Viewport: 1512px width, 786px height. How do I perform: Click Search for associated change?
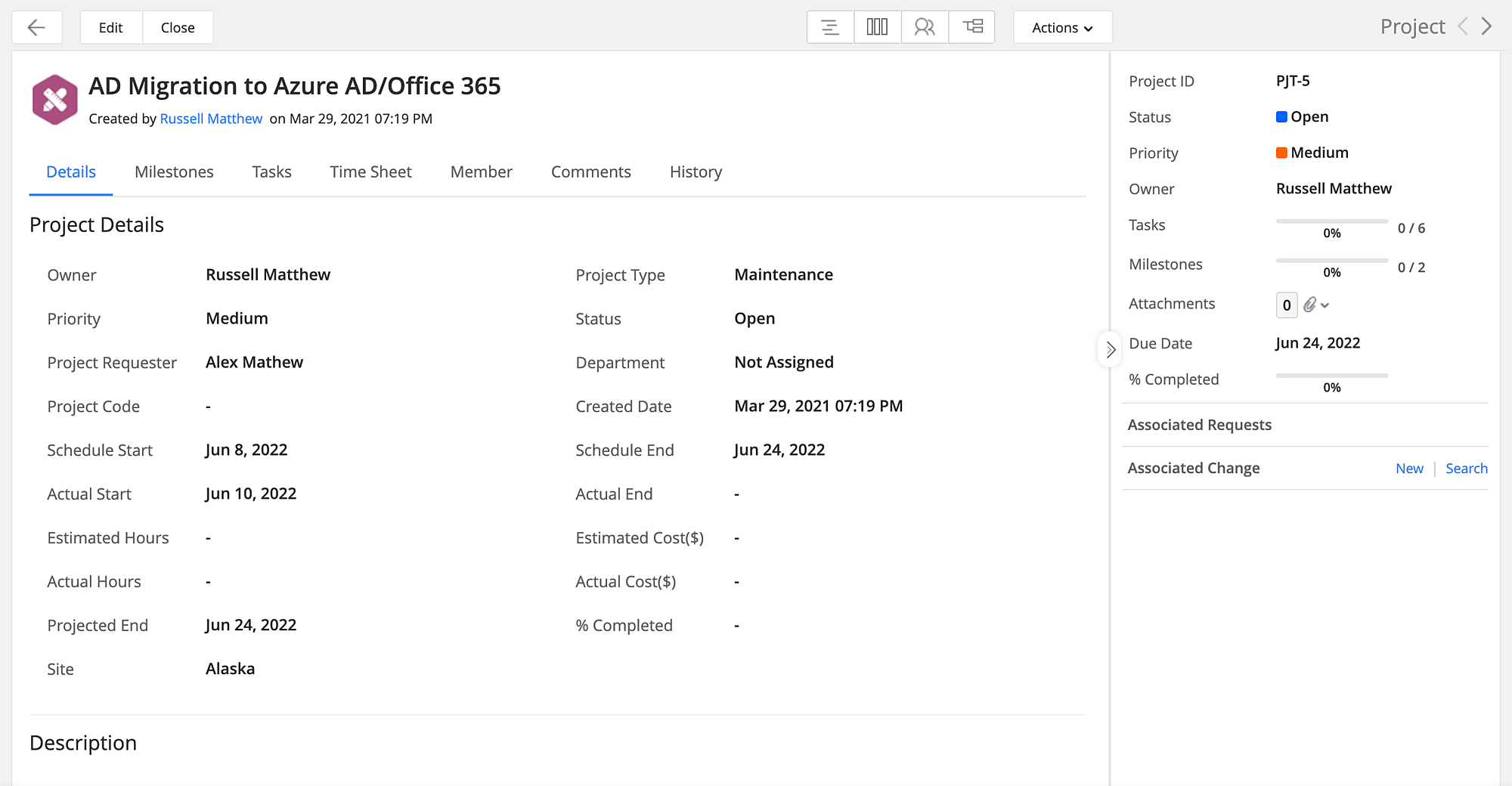pyautogui.click(x=1466, y=469)
